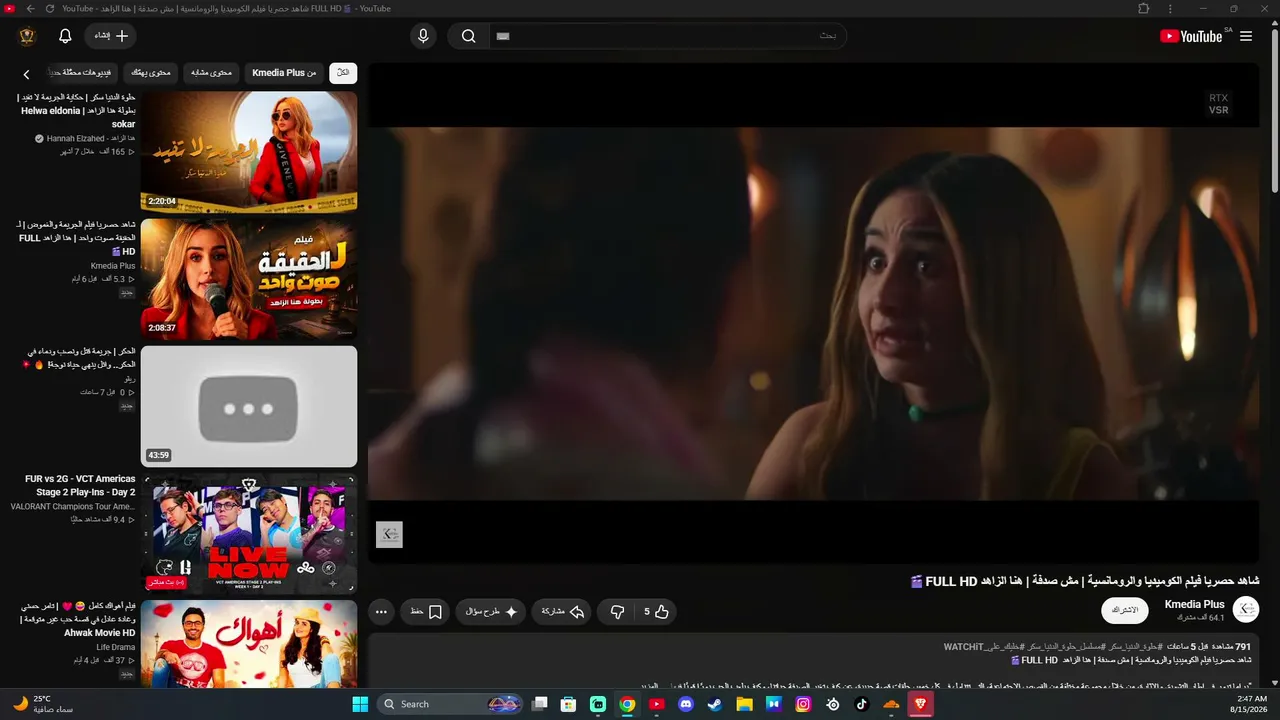Image resolution: width=1280 pixels, height=720 pixels.
Task: Start voice search with the microphone
Action: pos(423,36)
